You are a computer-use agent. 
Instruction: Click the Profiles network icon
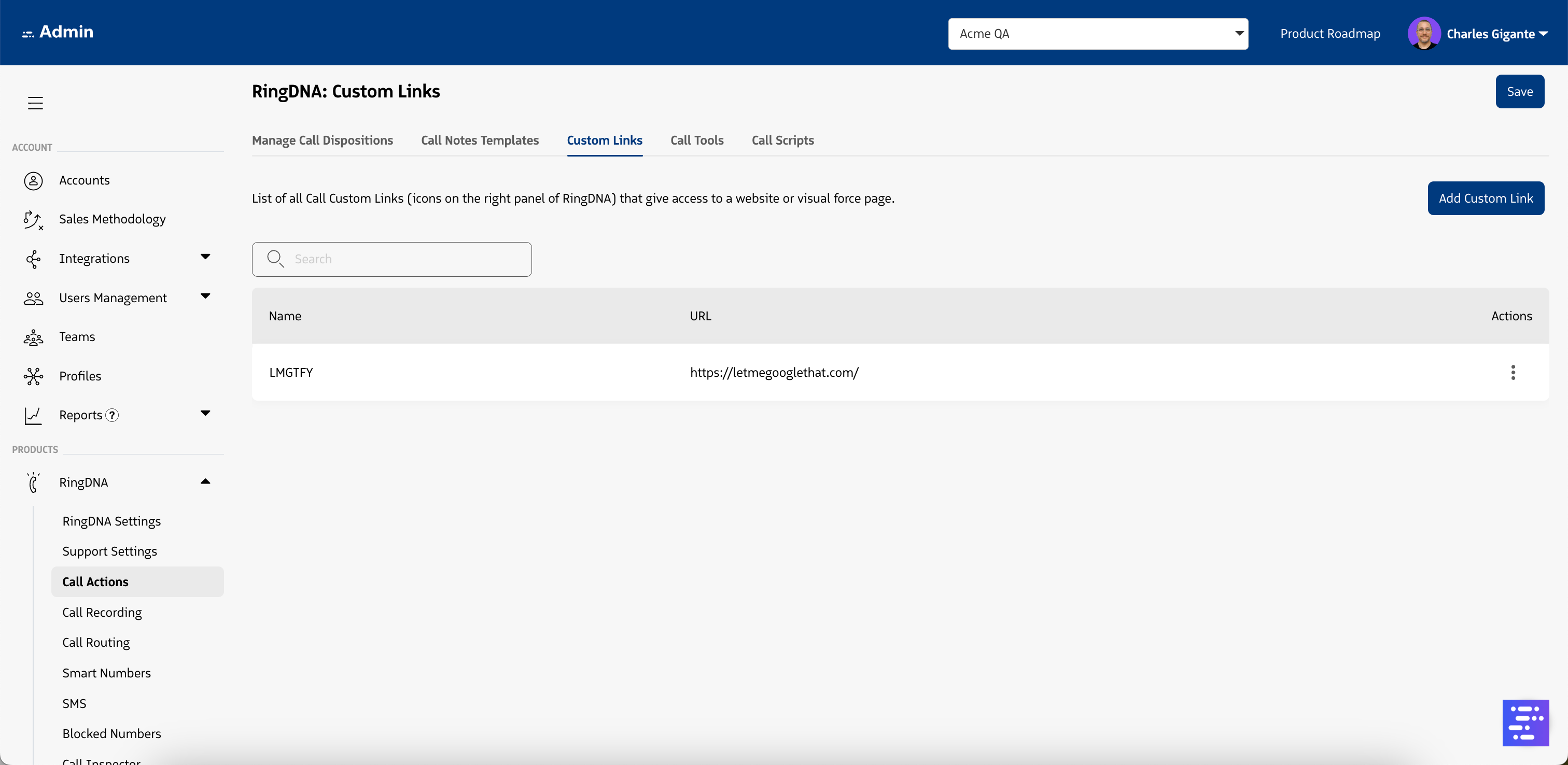tap(33, 376)
